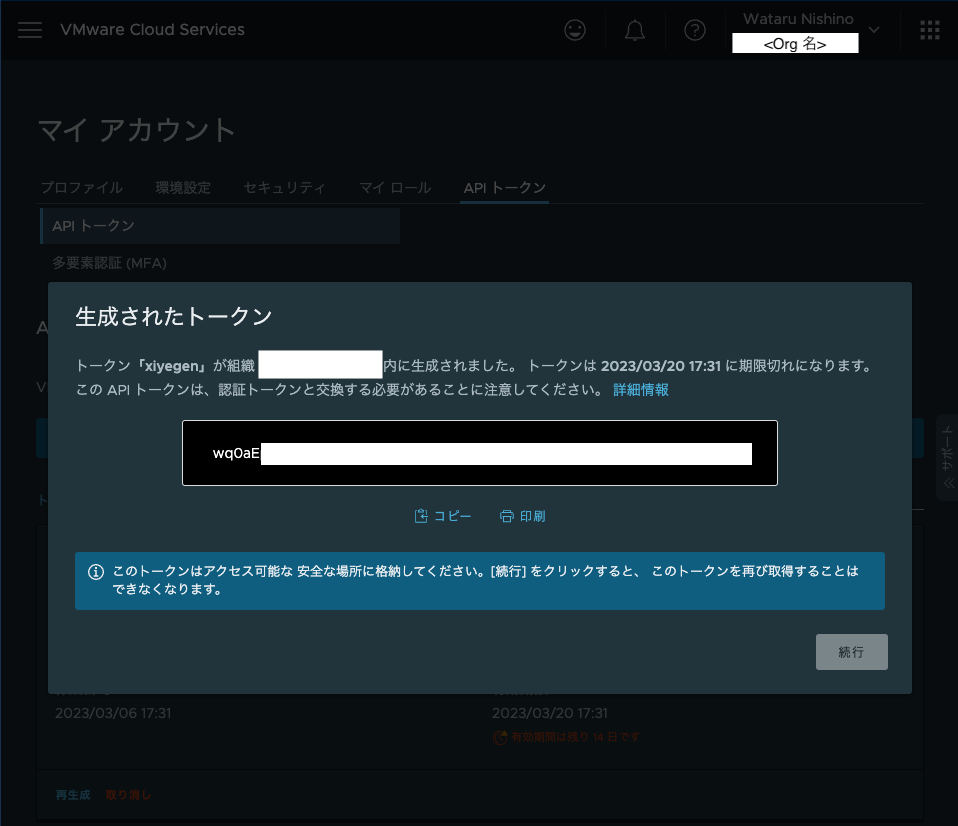This screenshot has height=826, width=958.
Task: Click the info icon in the warning banner
Action: click(x=96, y=570)
